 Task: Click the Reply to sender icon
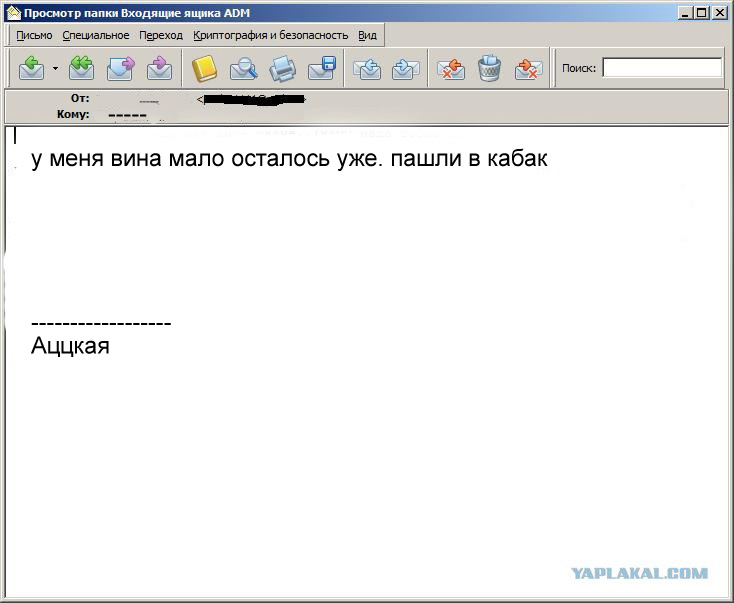point(31,68)
